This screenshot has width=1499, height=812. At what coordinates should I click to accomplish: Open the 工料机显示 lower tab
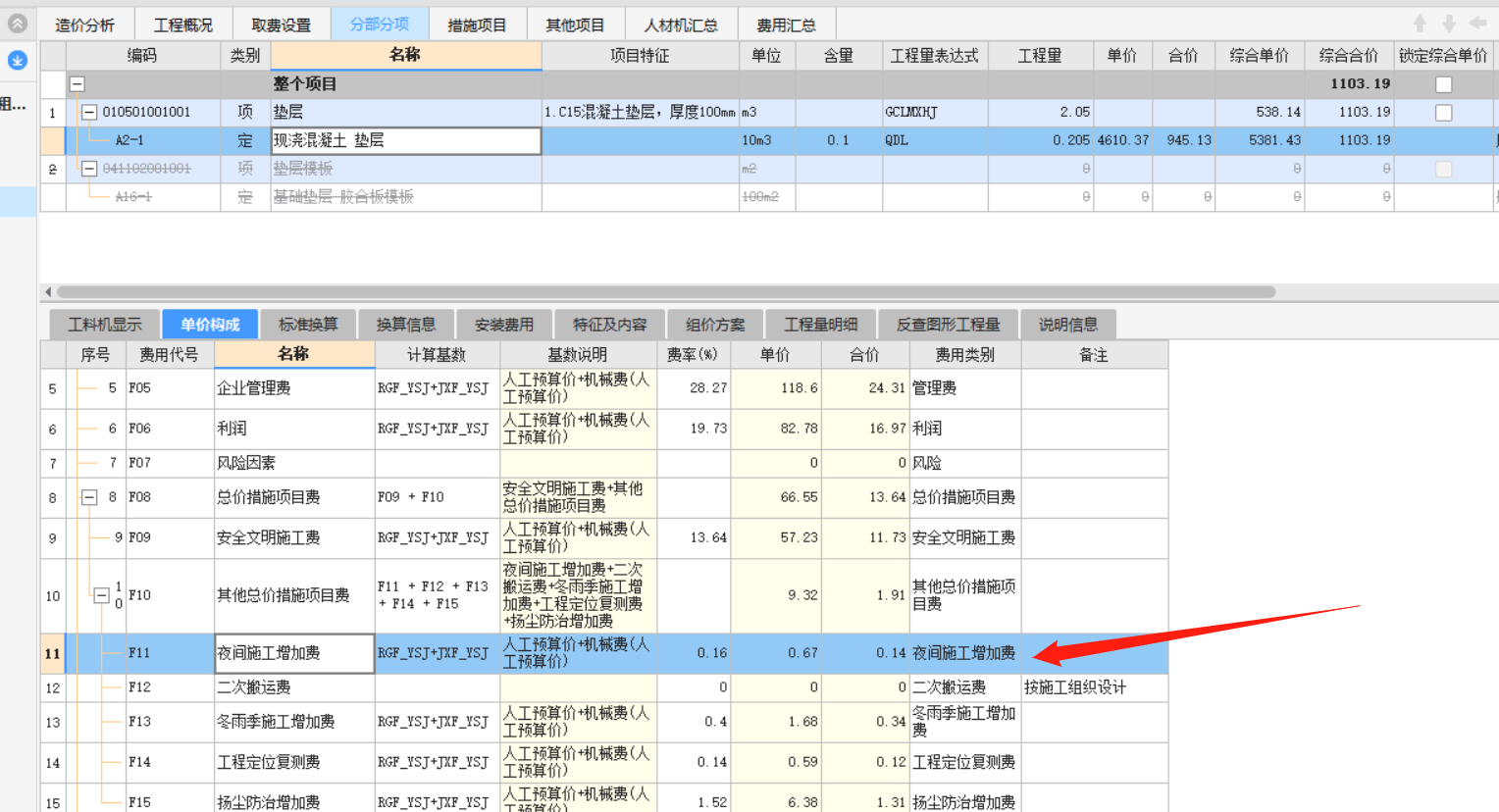click(105, 325)
